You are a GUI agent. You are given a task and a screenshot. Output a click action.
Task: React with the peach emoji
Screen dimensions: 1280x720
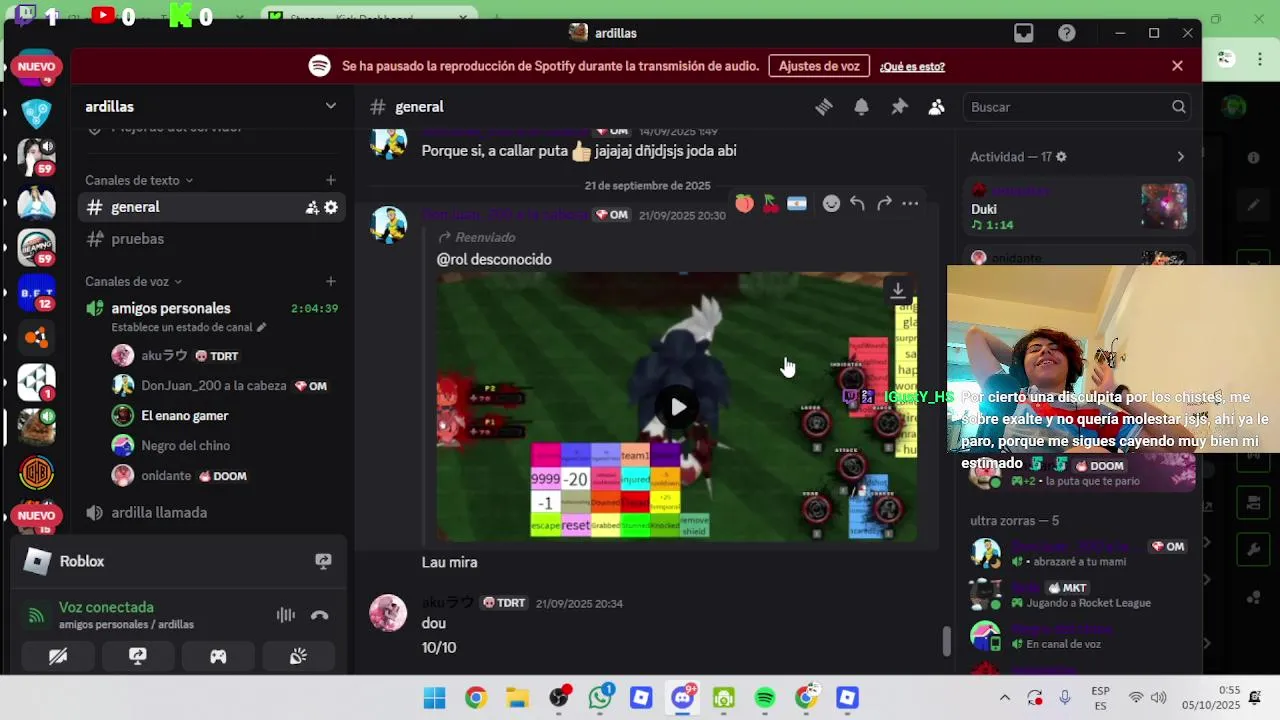[744, 203]
